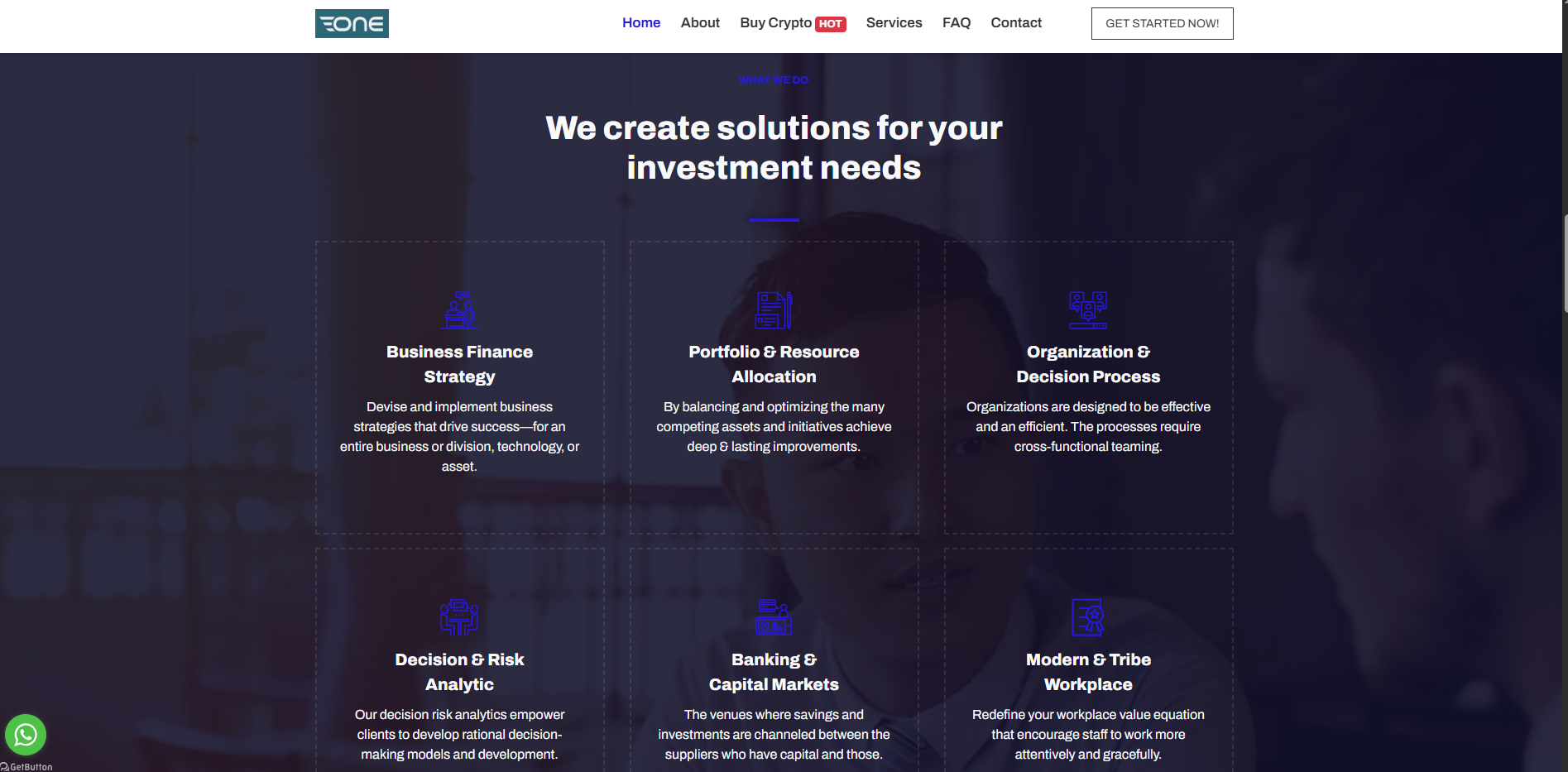Click the Decision & Risk Analytic icon
Viewport: 1568px width, 772px height.
[x=459, y=617]
